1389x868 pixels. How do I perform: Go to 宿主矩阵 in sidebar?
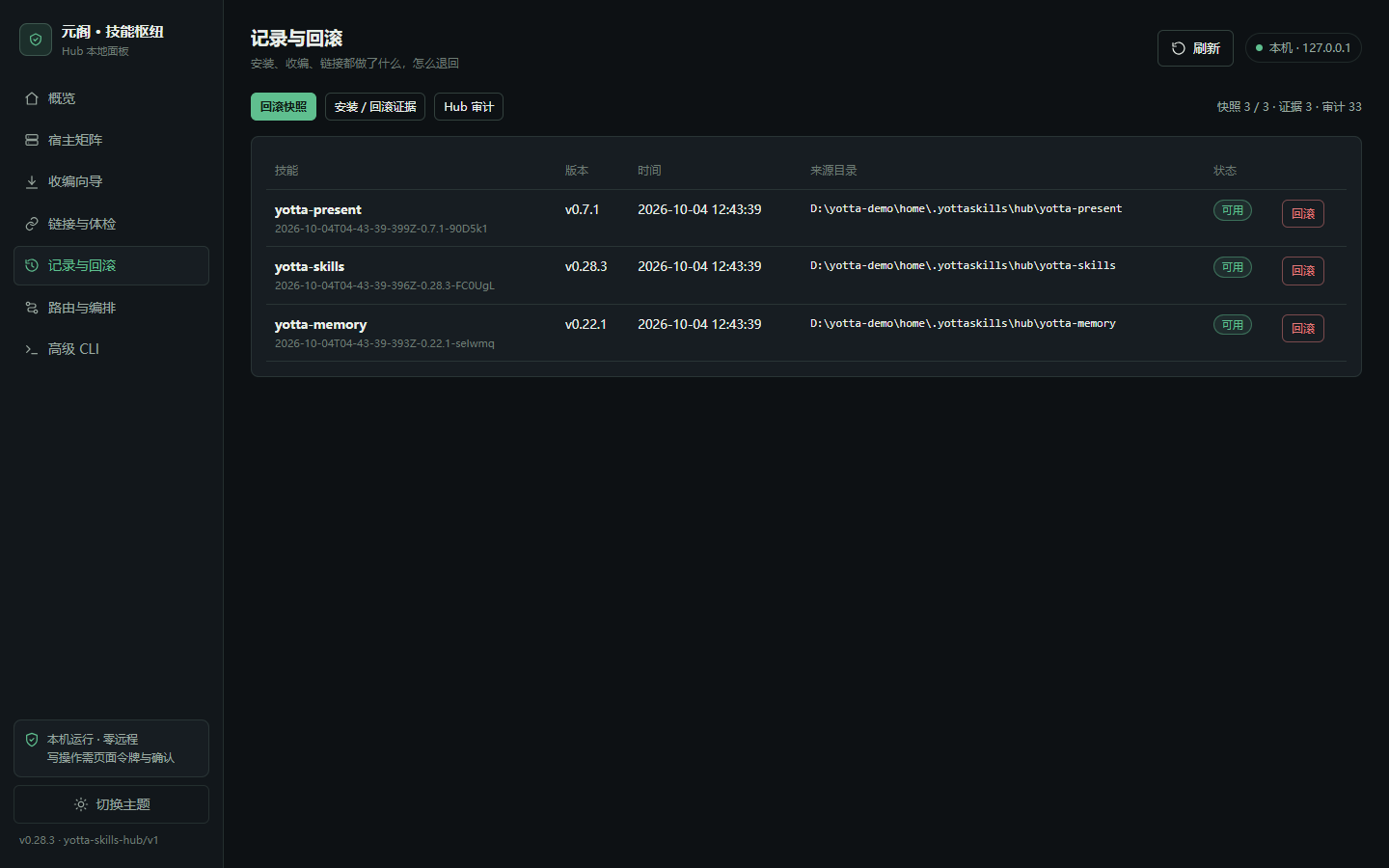click(x=111, y=140)
